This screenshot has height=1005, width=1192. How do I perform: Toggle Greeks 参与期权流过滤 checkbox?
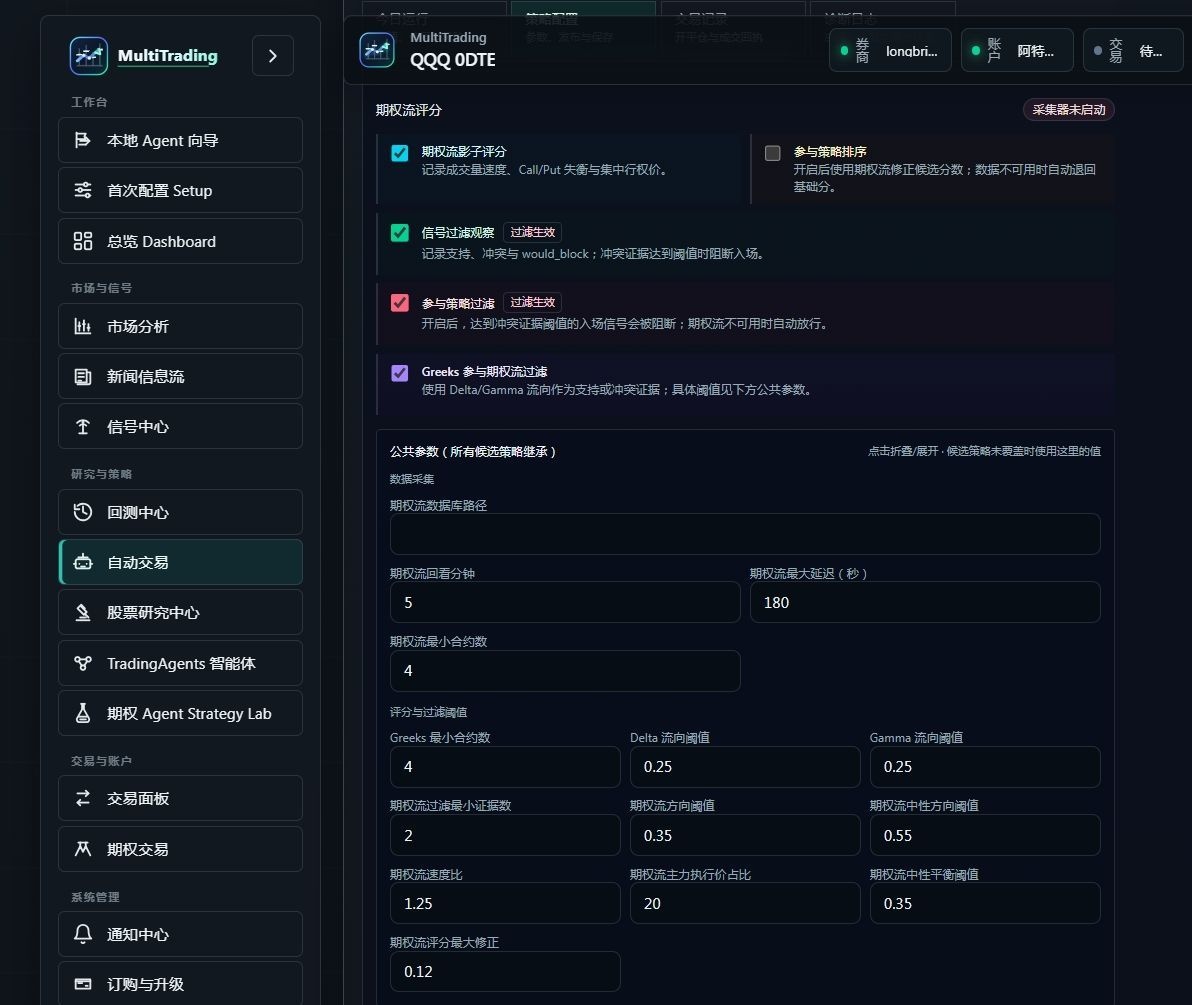pos(399,373)
